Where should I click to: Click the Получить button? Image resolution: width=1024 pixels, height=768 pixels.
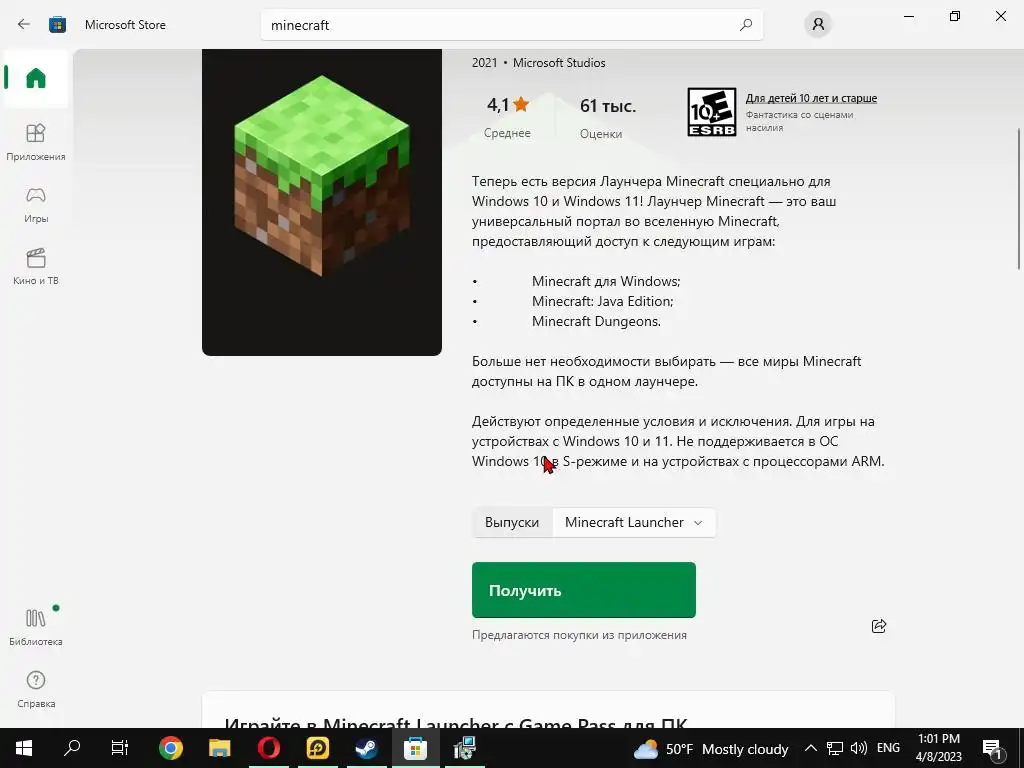(584, 590)
